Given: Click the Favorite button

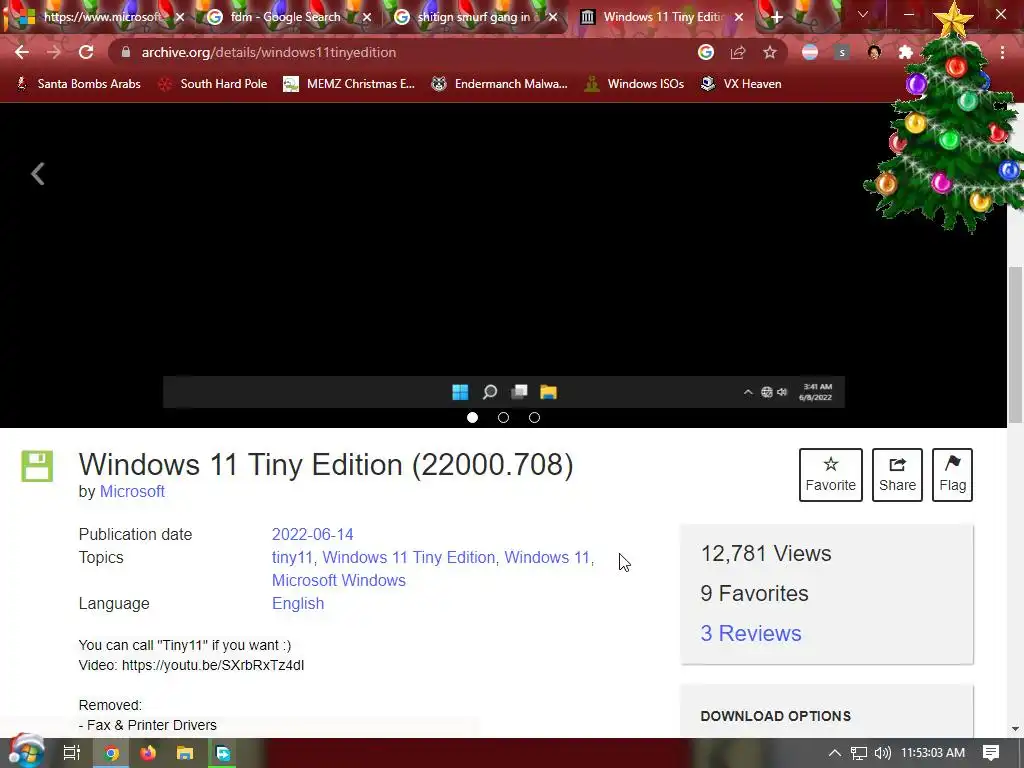Looking at the screenshot, I should pos(831,475).
